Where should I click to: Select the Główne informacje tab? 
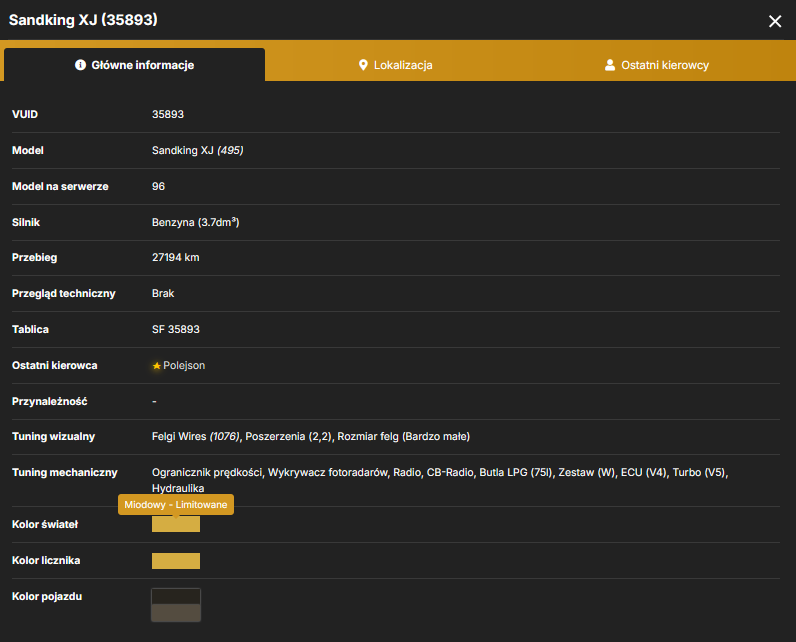tap(135, 65)
